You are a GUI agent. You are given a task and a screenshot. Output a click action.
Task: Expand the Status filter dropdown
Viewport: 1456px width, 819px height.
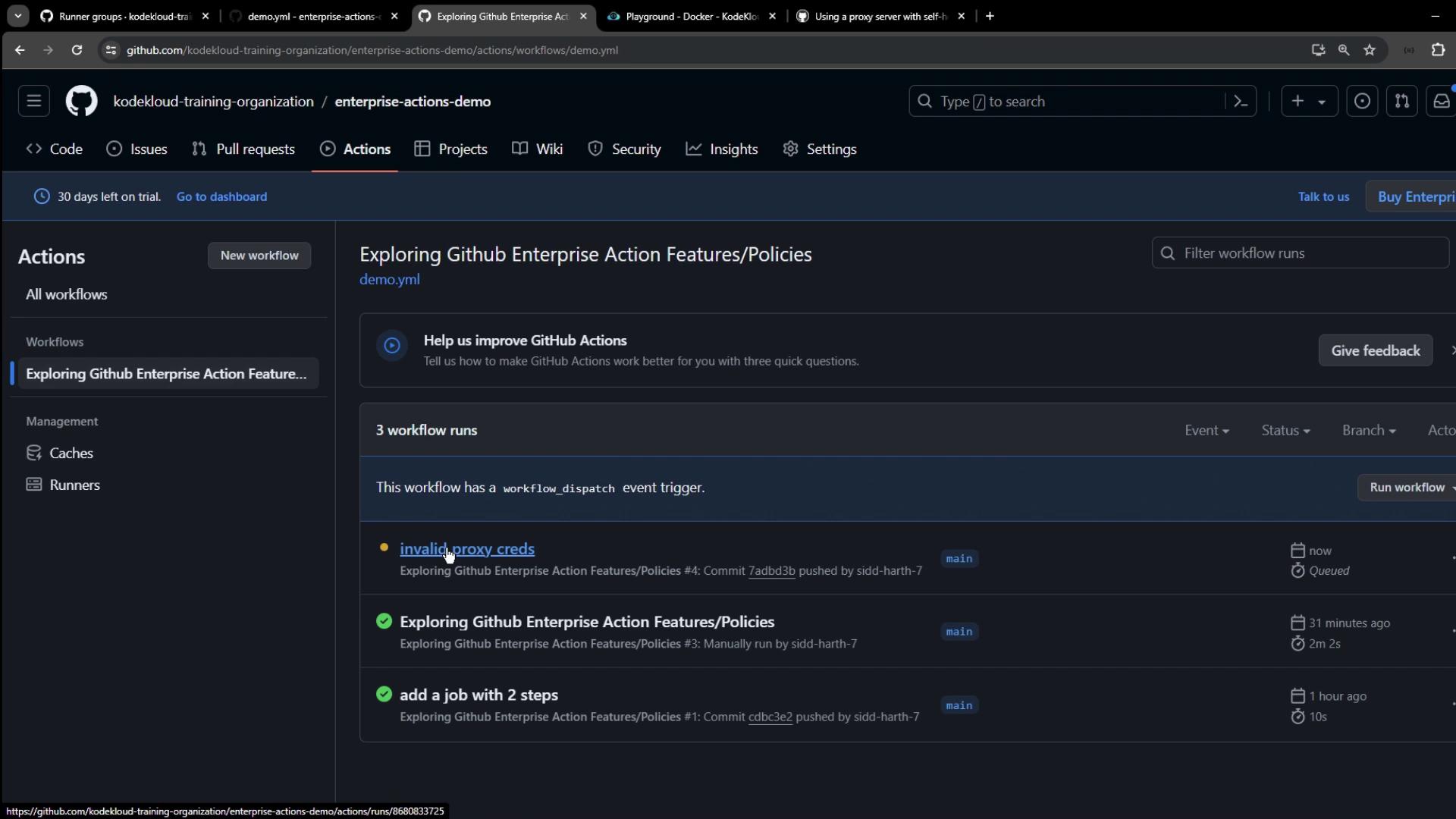[x=1285, y=430]
